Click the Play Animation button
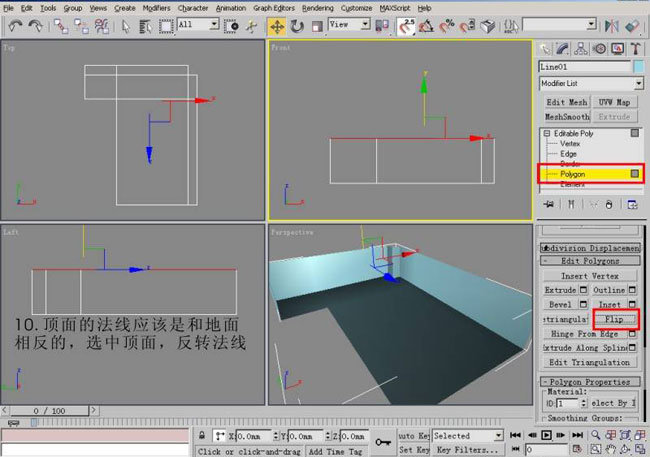This screenshot has height=457, width=650. 546,436
